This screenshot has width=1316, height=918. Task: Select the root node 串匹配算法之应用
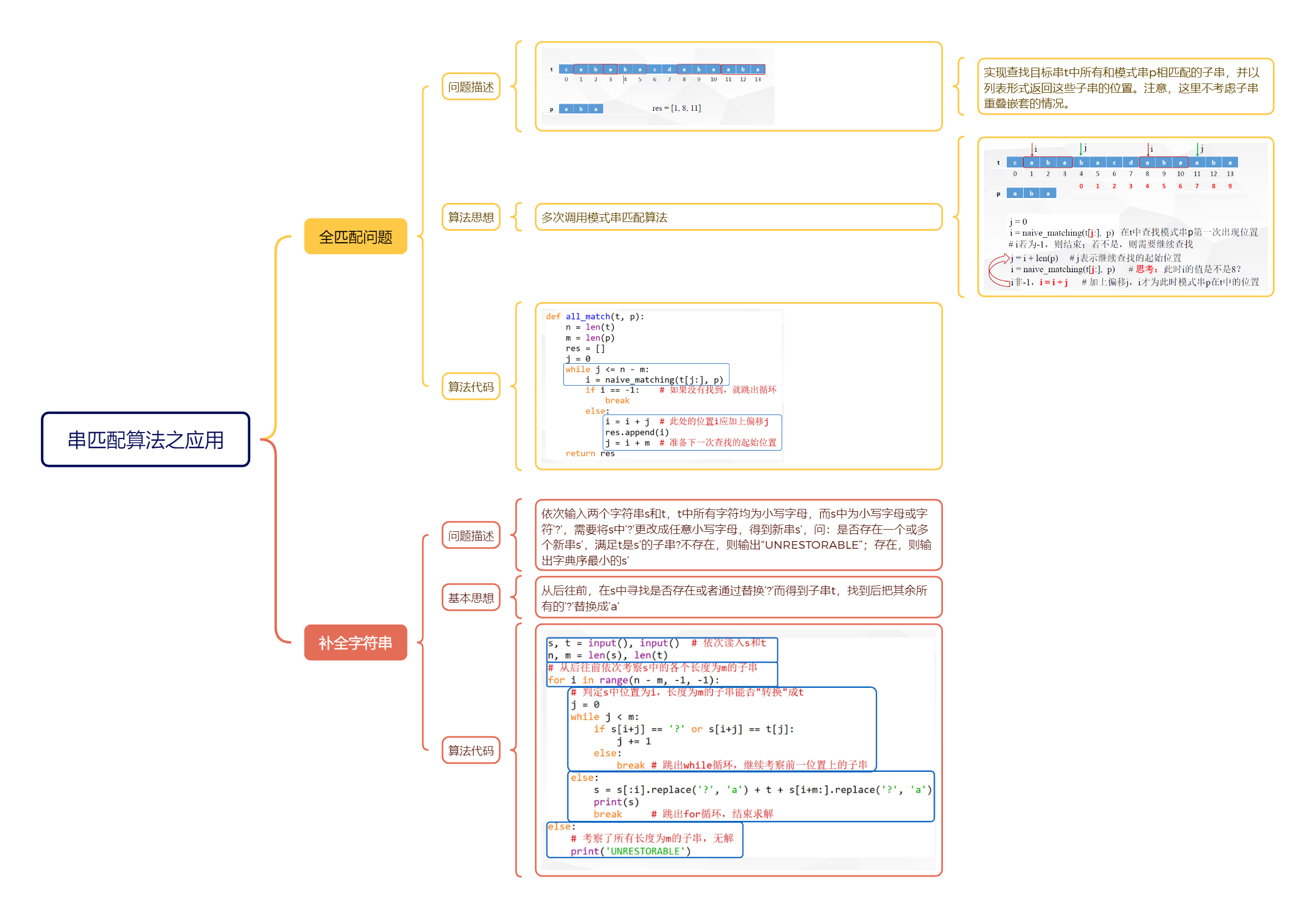click(x=145, y=440)
